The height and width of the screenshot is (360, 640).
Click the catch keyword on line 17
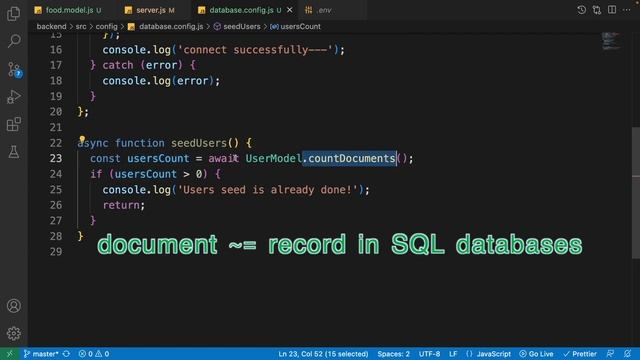click(118, 65)
